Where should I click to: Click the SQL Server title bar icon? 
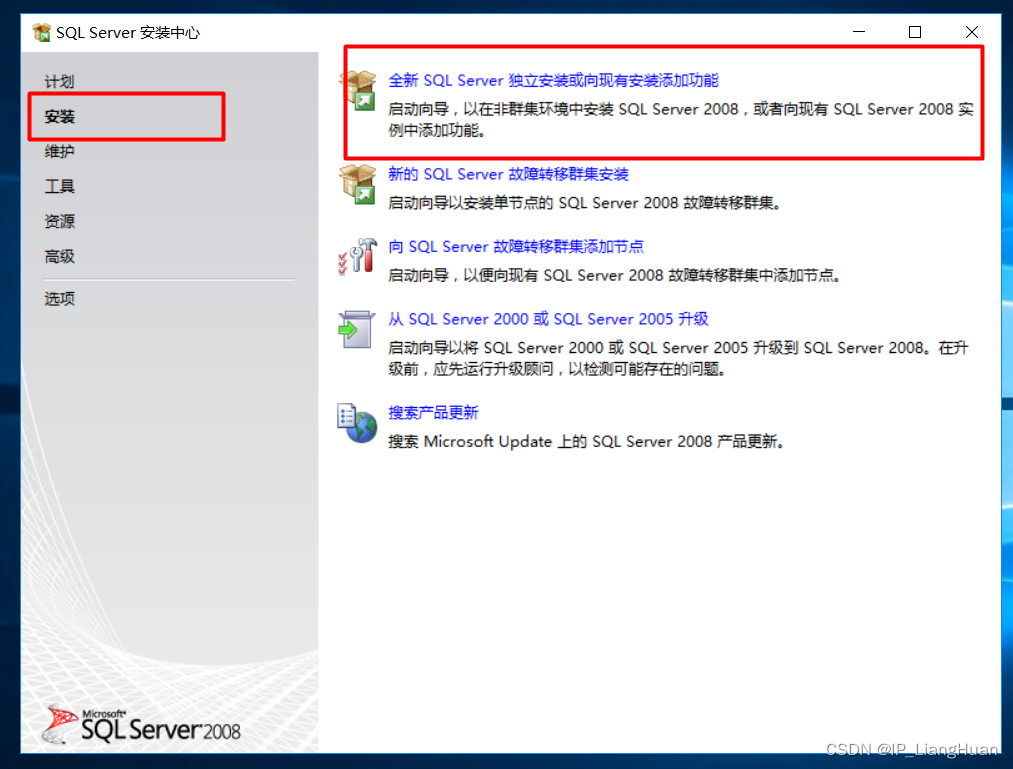tap(41, 32)
